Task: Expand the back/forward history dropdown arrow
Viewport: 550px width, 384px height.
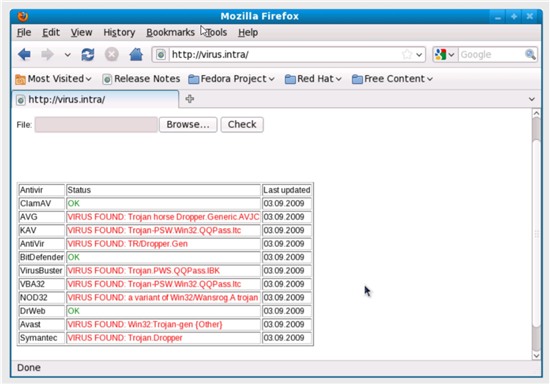Action: click(67, 55)
